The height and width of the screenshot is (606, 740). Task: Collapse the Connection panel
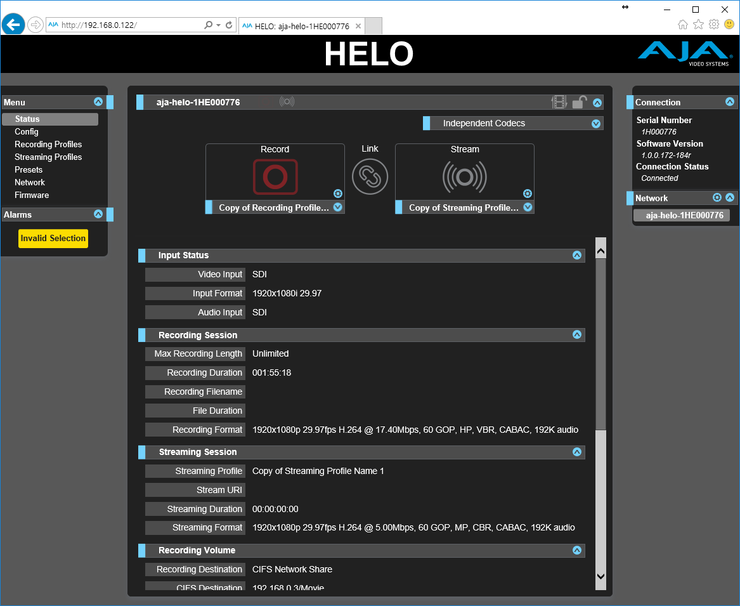coord(730,101)
